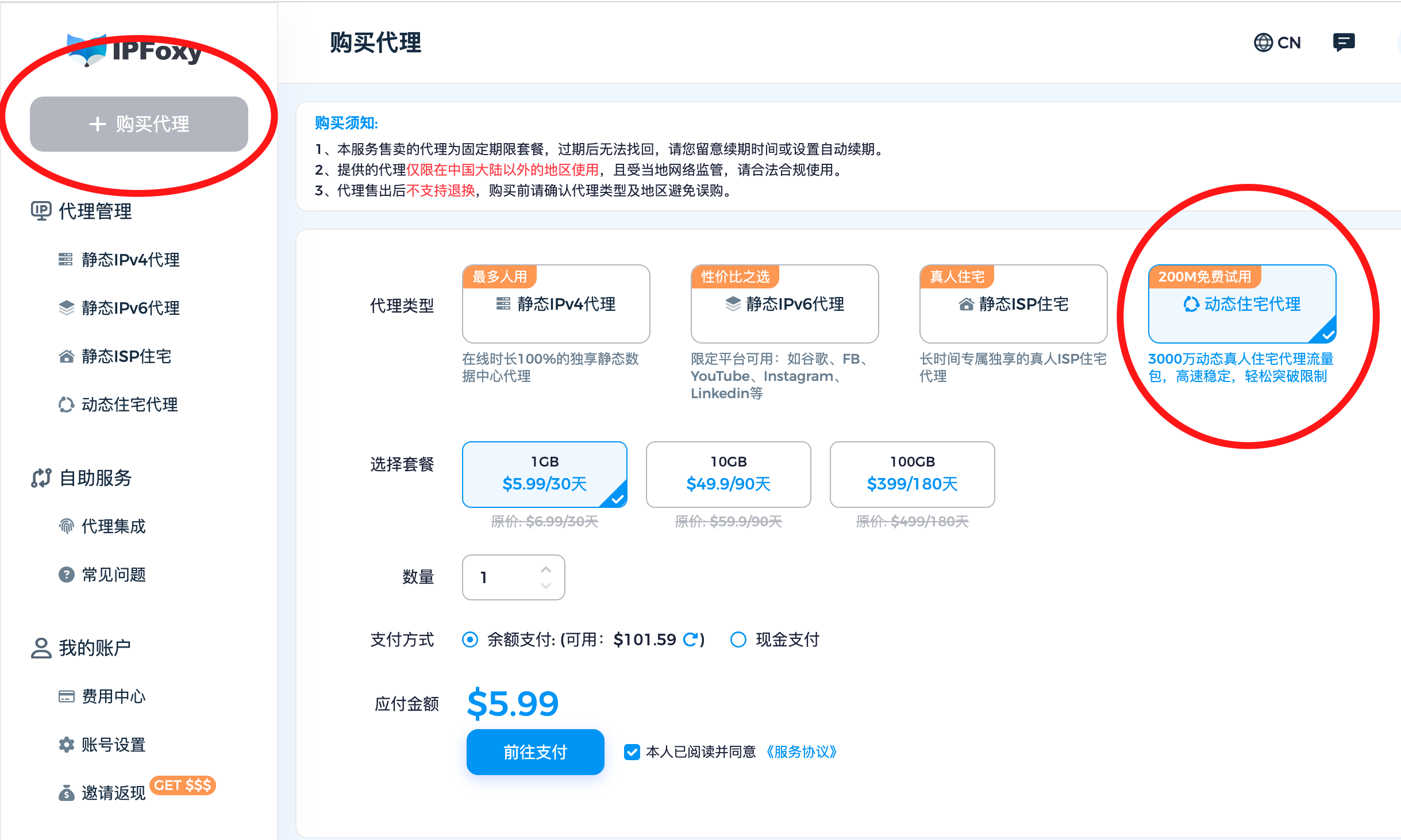
Task: Choose the 10GB $49.9/90天 plan
Action: pyautogui.click(x=728, y=475)
